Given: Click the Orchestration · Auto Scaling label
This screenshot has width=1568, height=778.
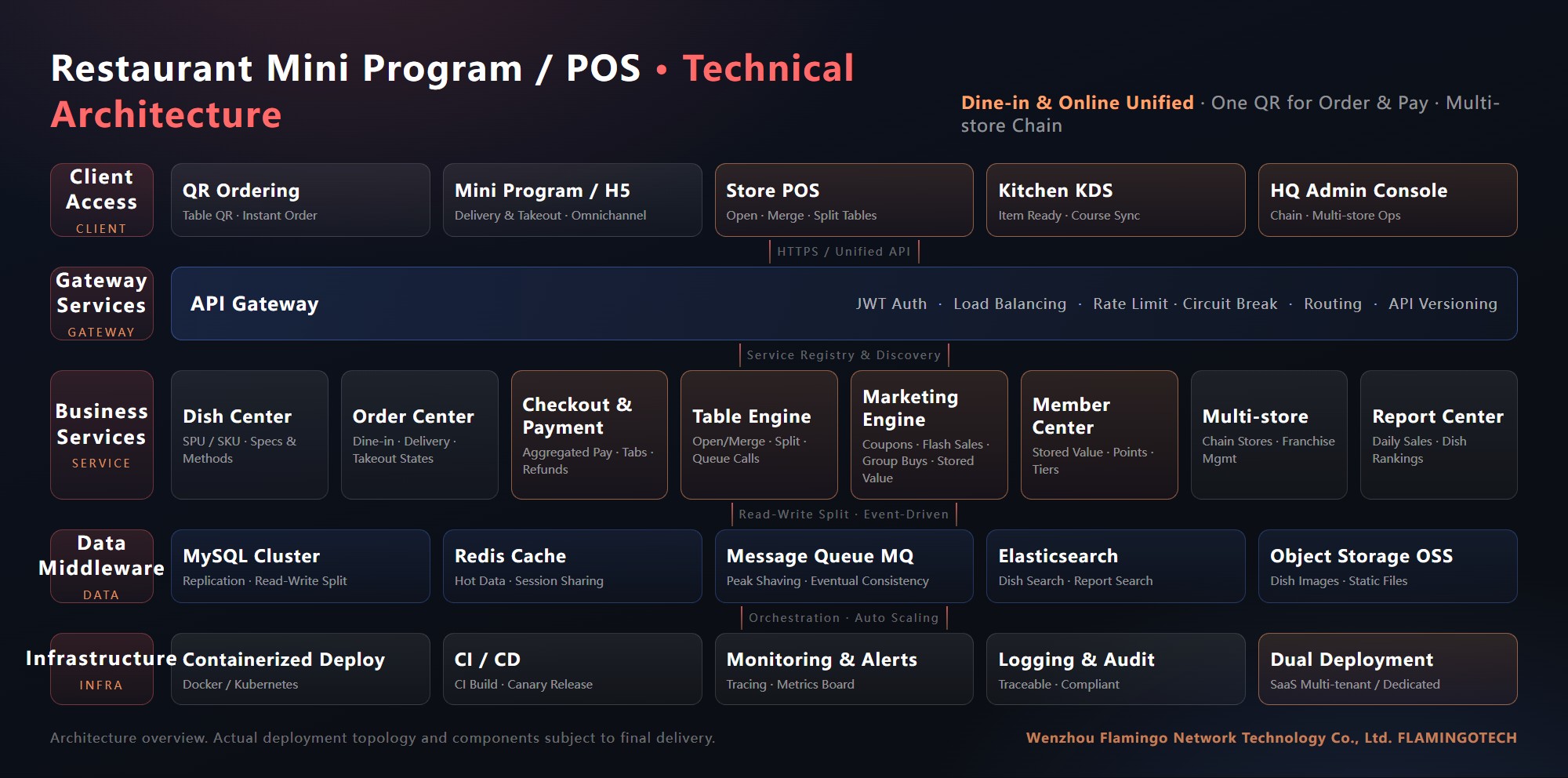Looking at the screenshot, I should tap(844, 618).
